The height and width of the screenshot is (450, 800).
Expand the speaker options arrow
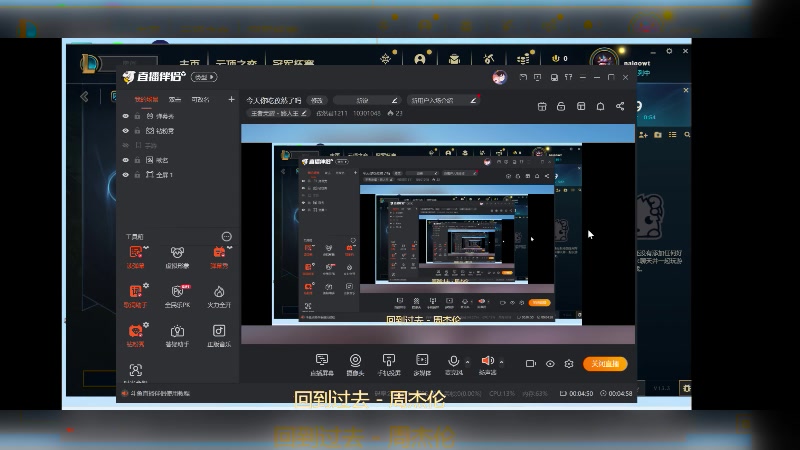[502, 362]
